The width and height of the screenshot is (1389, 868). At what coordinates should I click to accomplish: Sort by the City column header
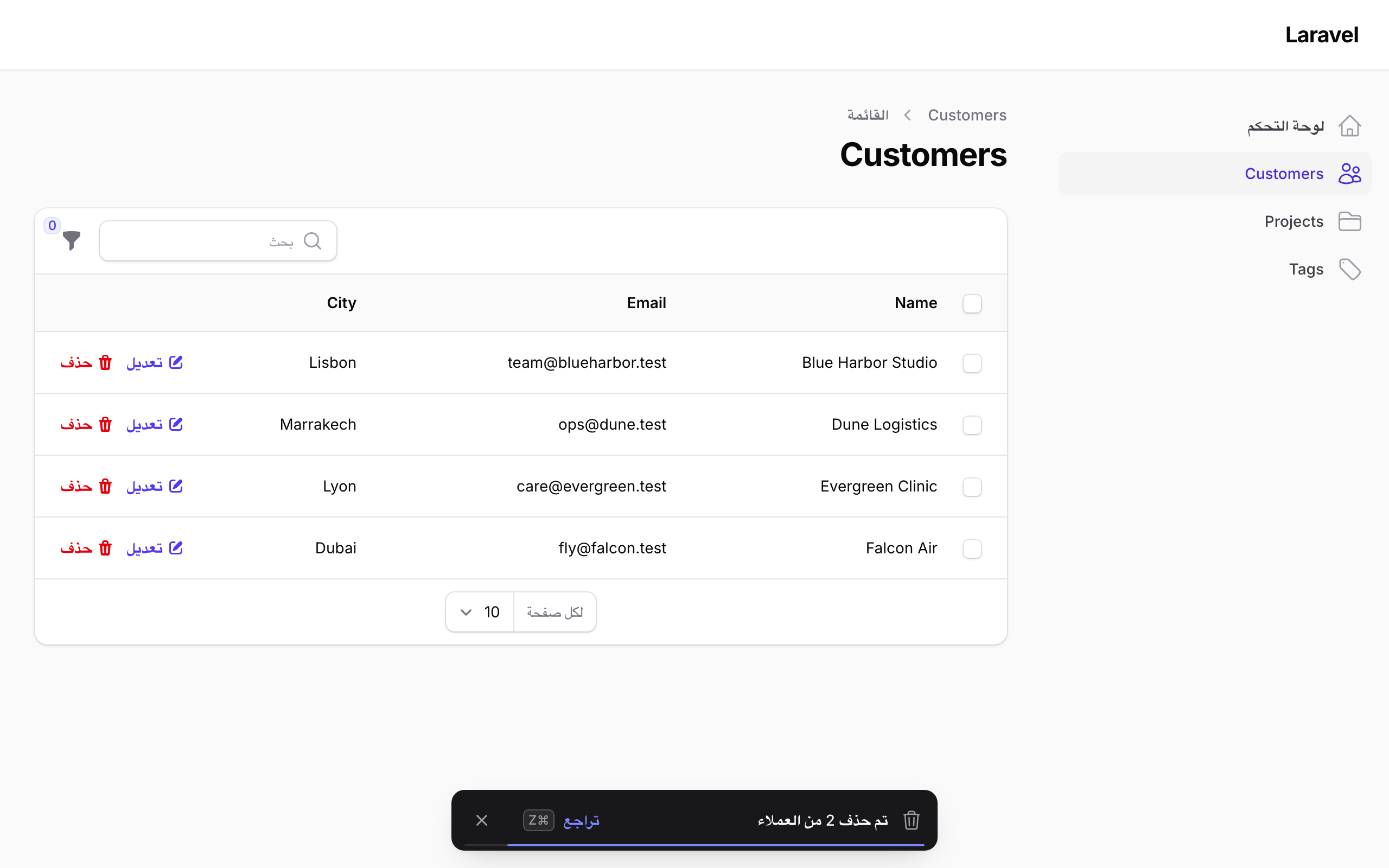341,303
